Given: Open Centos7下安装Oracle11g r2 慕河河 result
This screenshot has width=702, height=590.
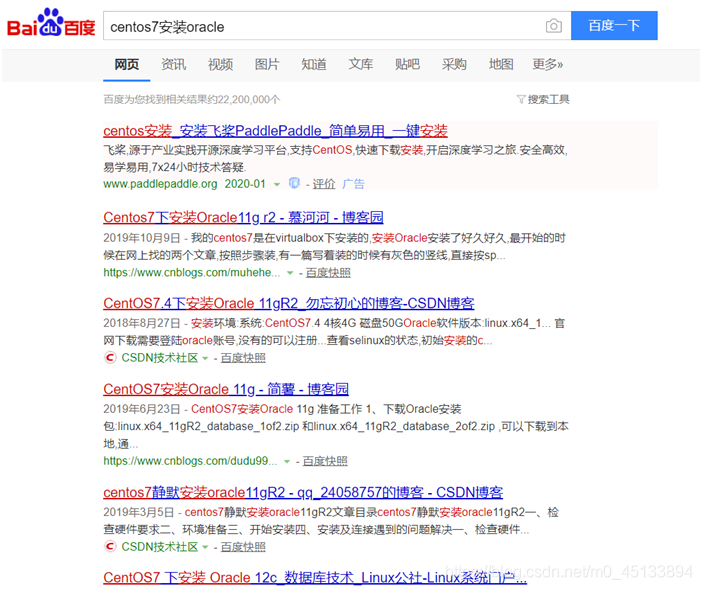Looking at the screenshot, I should point(243,217).
